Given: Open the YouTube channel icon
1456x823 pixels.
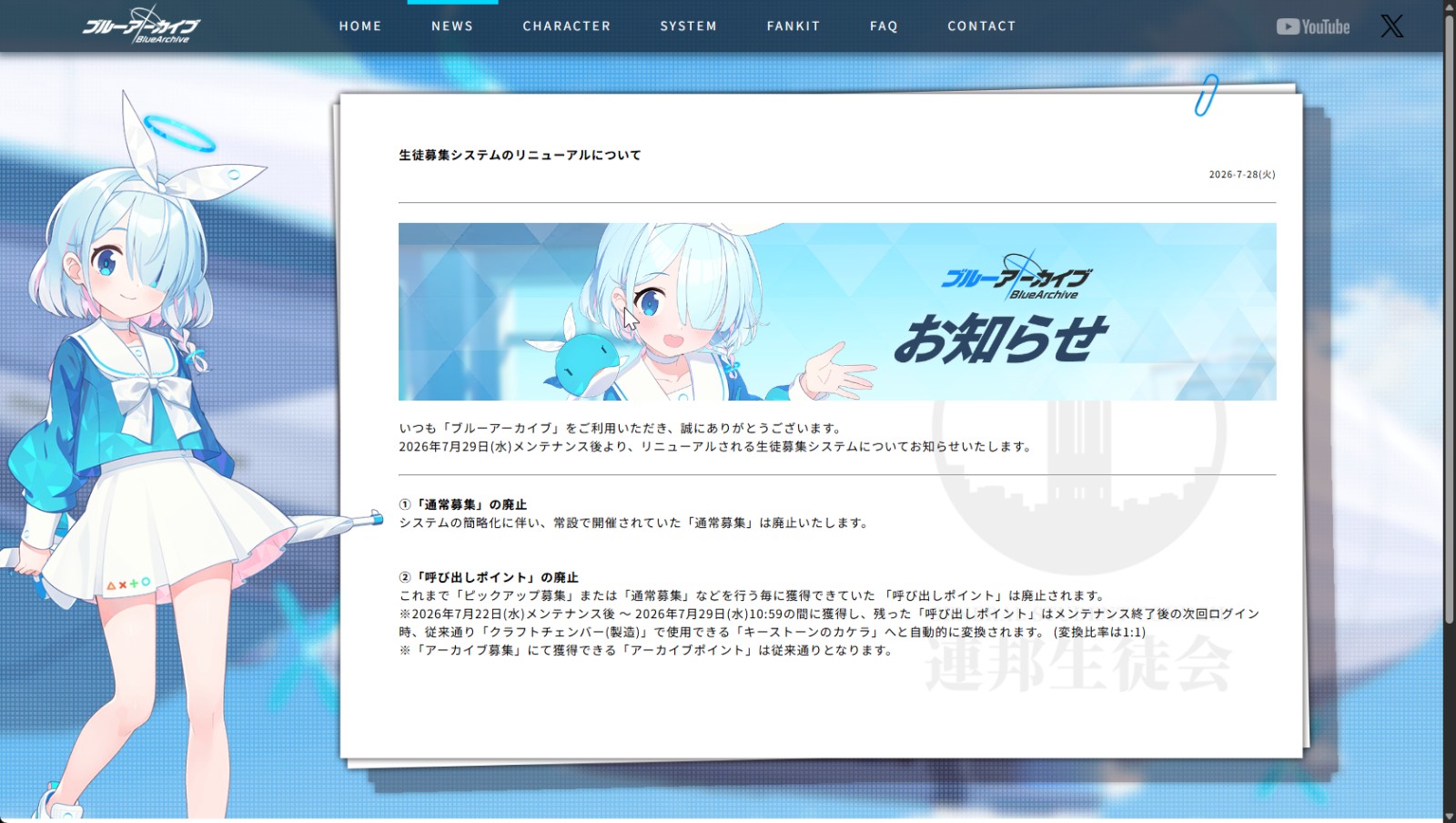Looking at the screenshot, I should tap(1312, 26).
